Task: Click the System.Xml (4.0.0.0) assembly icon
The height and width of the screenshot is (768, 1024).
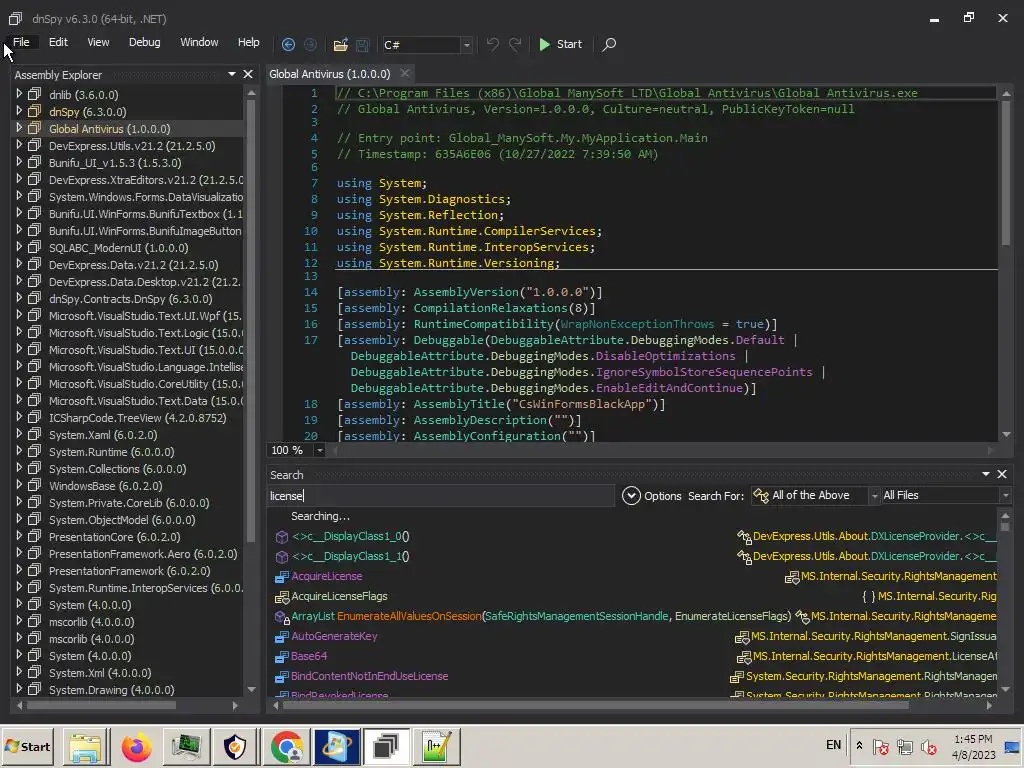Action: [35, 672]
